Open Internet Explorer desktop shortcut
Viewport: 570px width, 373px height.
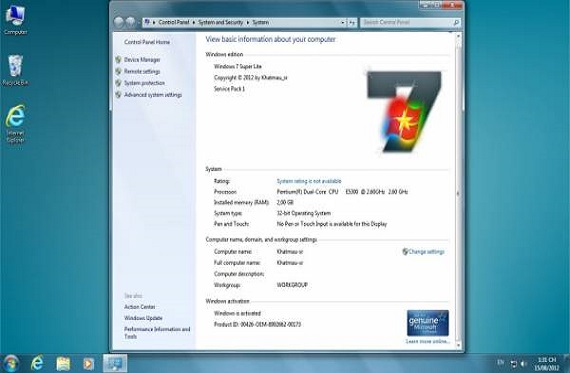tap(15, 124)
